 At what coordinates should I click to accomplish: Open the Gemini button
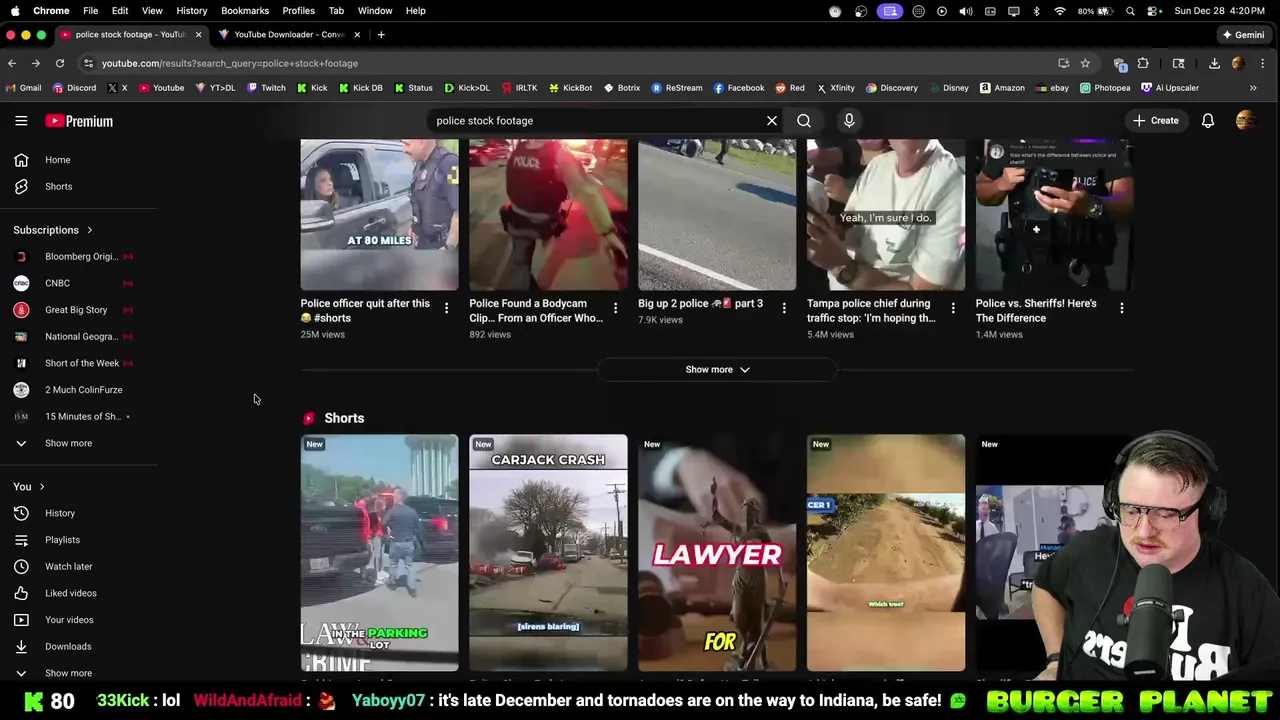1244,35
